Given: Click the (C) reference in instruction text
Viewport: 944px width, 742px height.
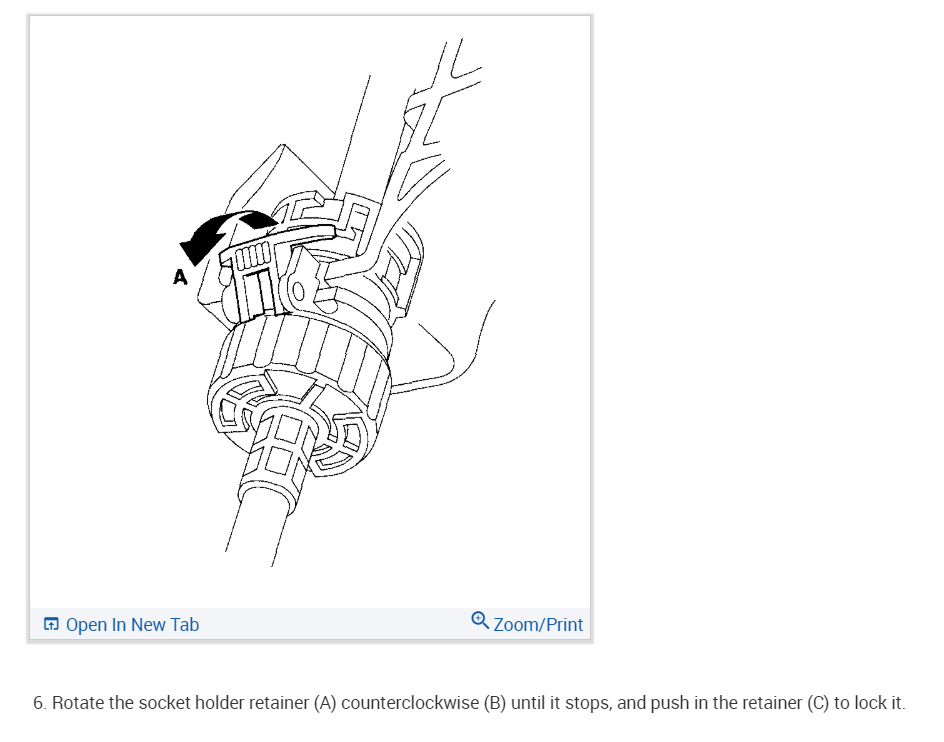Looking at the screenshot, I should (818, 703).
